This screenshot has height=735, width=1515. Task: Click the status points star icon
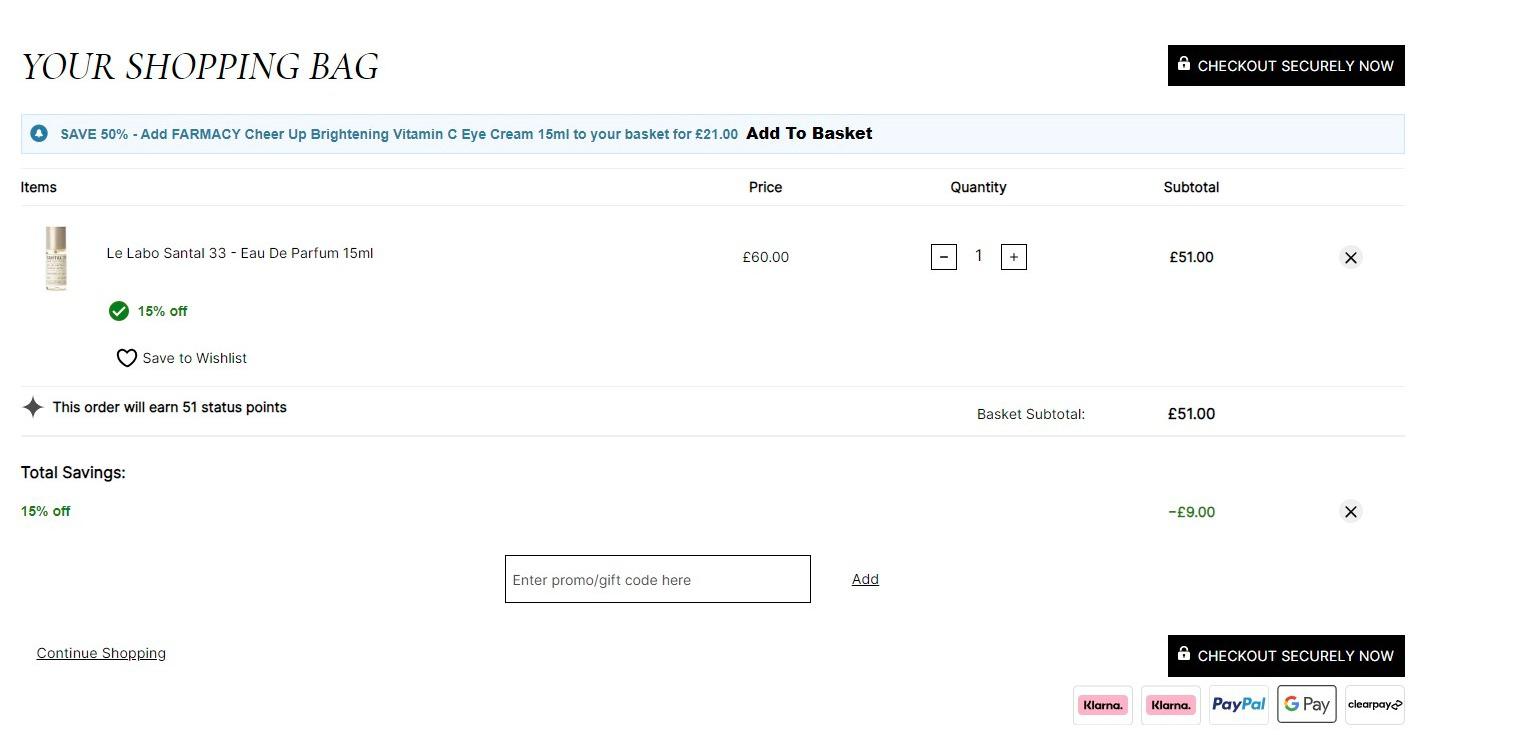coord(33,407)
